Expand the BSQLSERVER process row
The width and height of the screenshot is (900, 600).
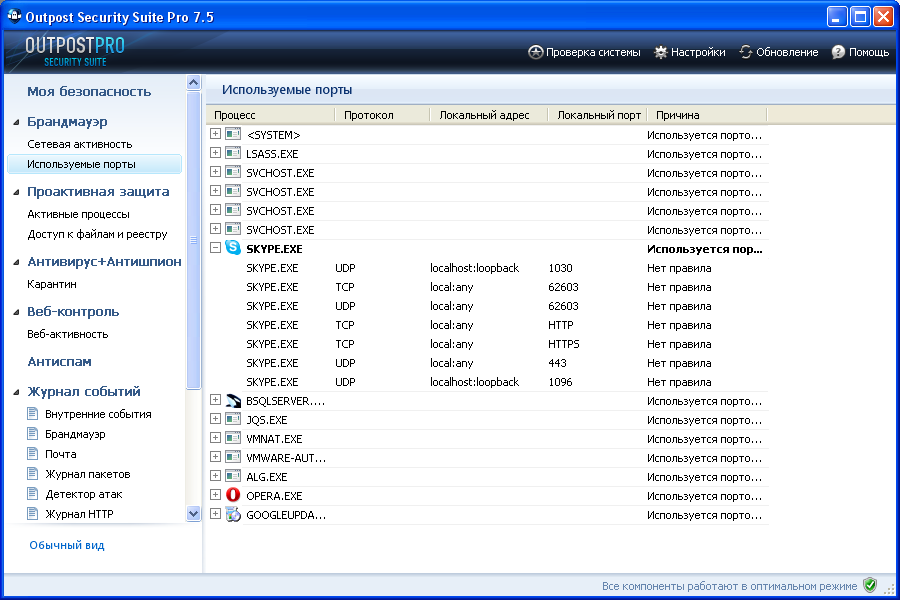tap(215, 400)
